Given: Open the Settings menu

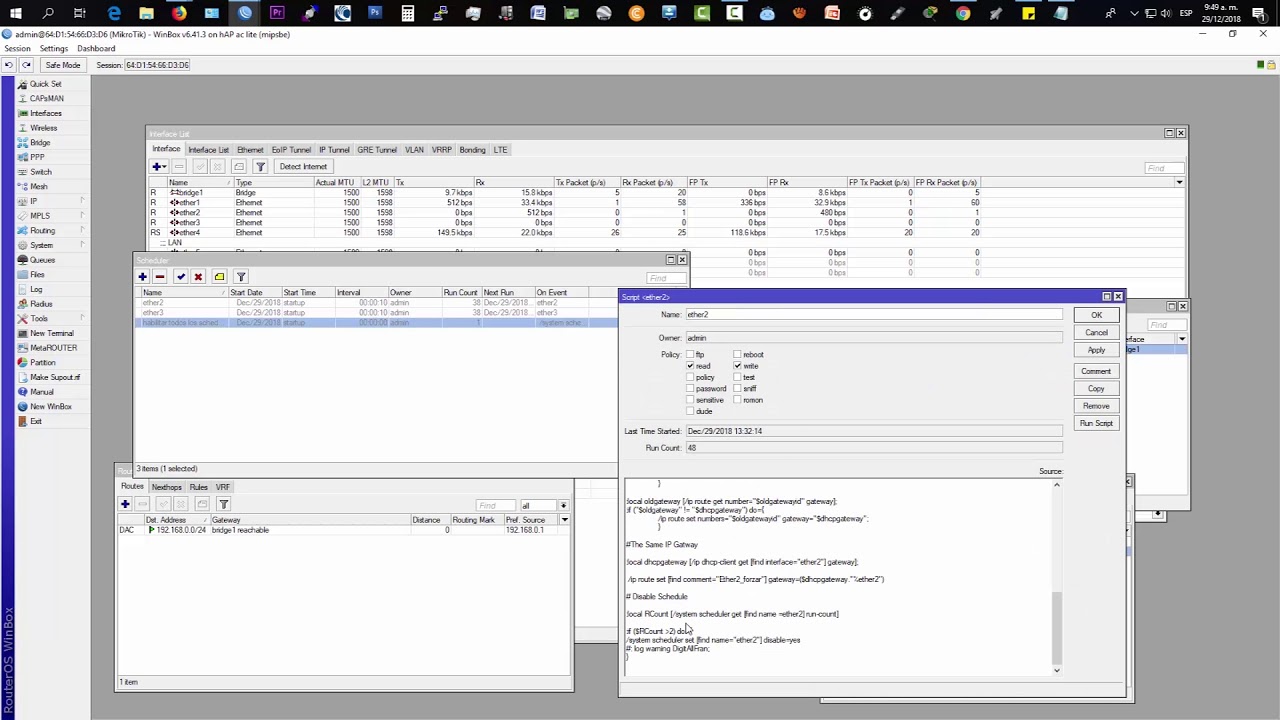Looking at the screenshot, I should [54, 49].
